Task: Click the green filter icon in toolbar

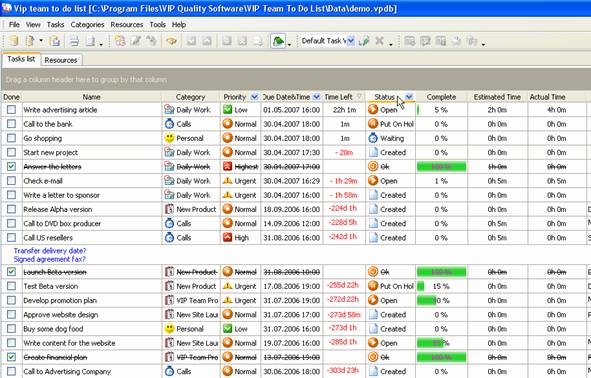Action: point(278,41)
